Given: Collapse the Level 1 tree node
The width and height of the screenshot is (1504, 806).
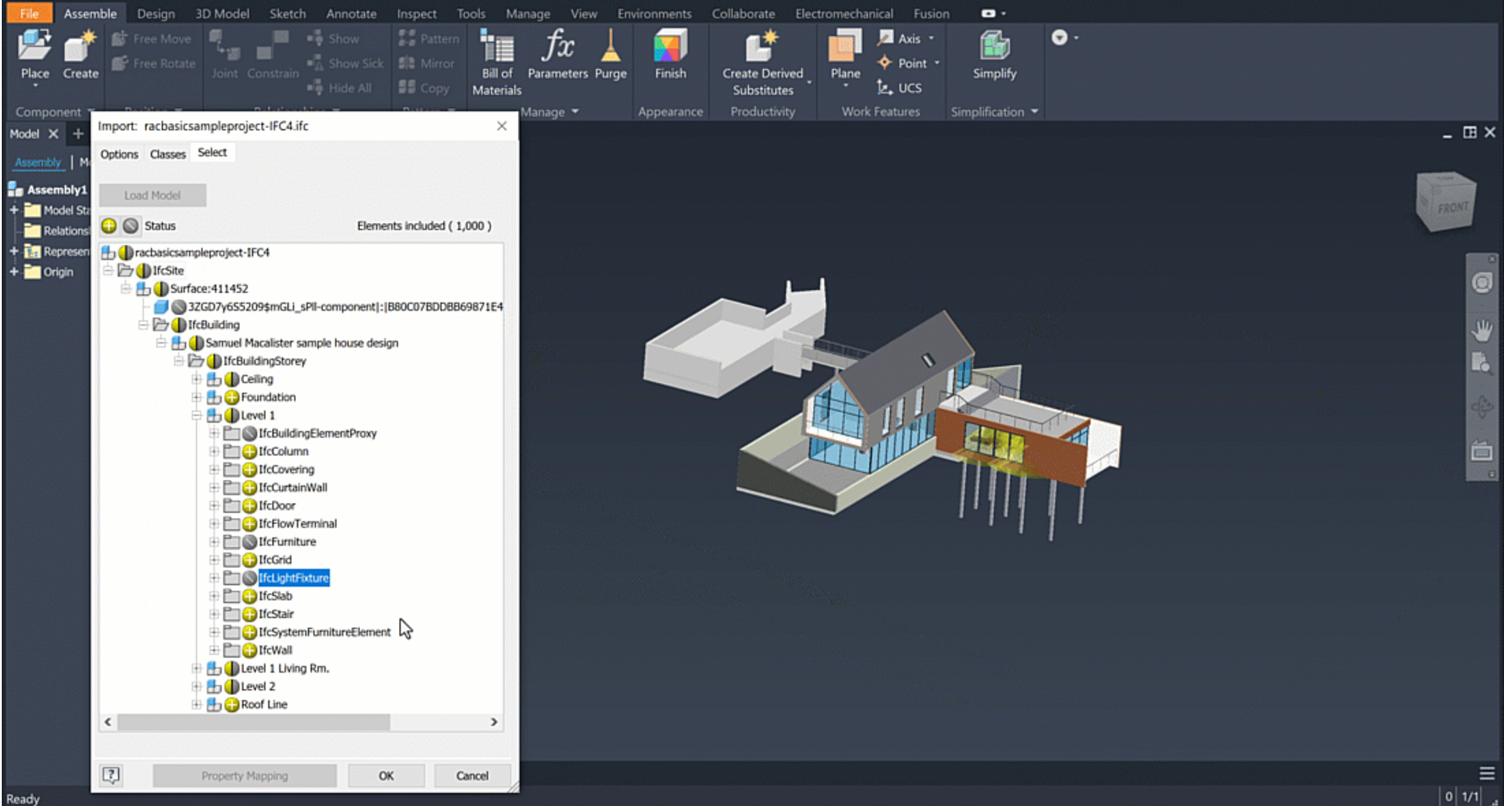Looking at the screenshot, I should [x=196, y=416].
